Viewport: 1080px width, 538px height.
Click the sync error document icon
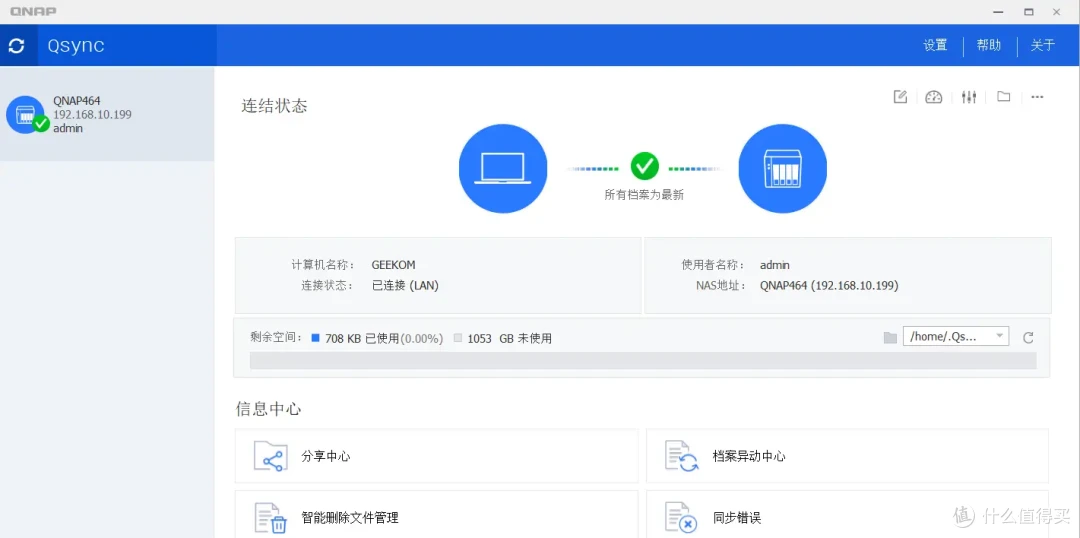pyautogui.click(x=682, y=518)
